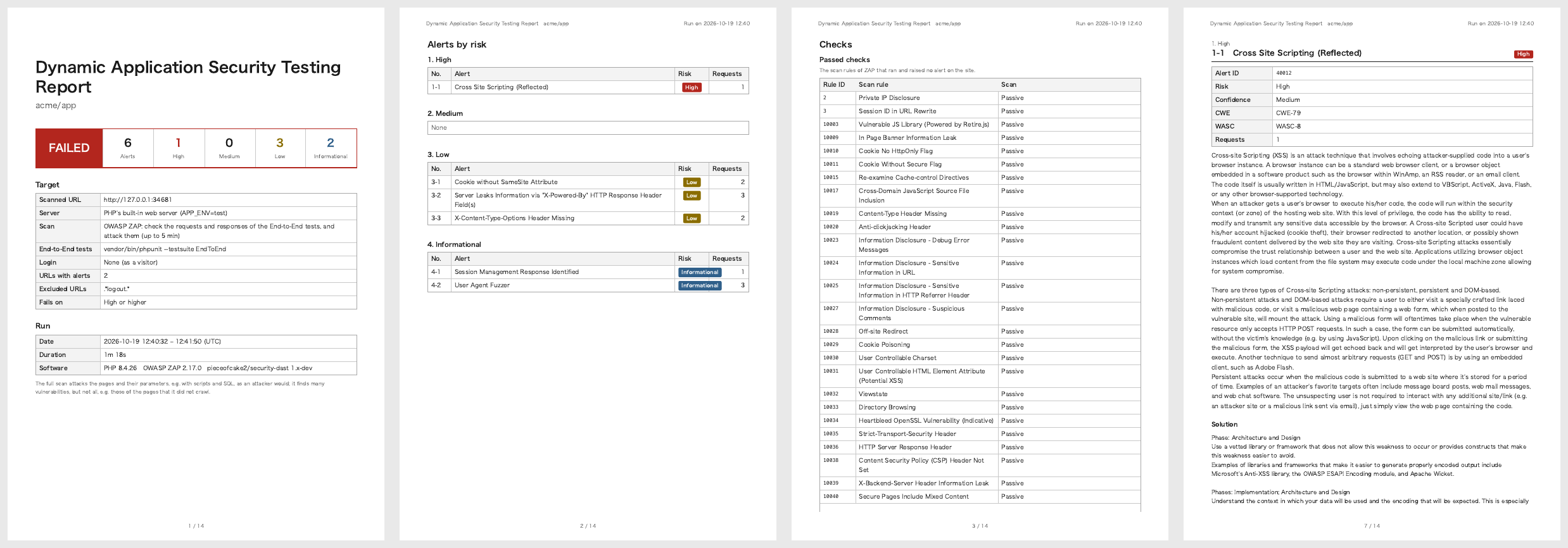Click the Alert ID value '40012'
The height and width of the screenshot is (548, 1568).
1284,73
